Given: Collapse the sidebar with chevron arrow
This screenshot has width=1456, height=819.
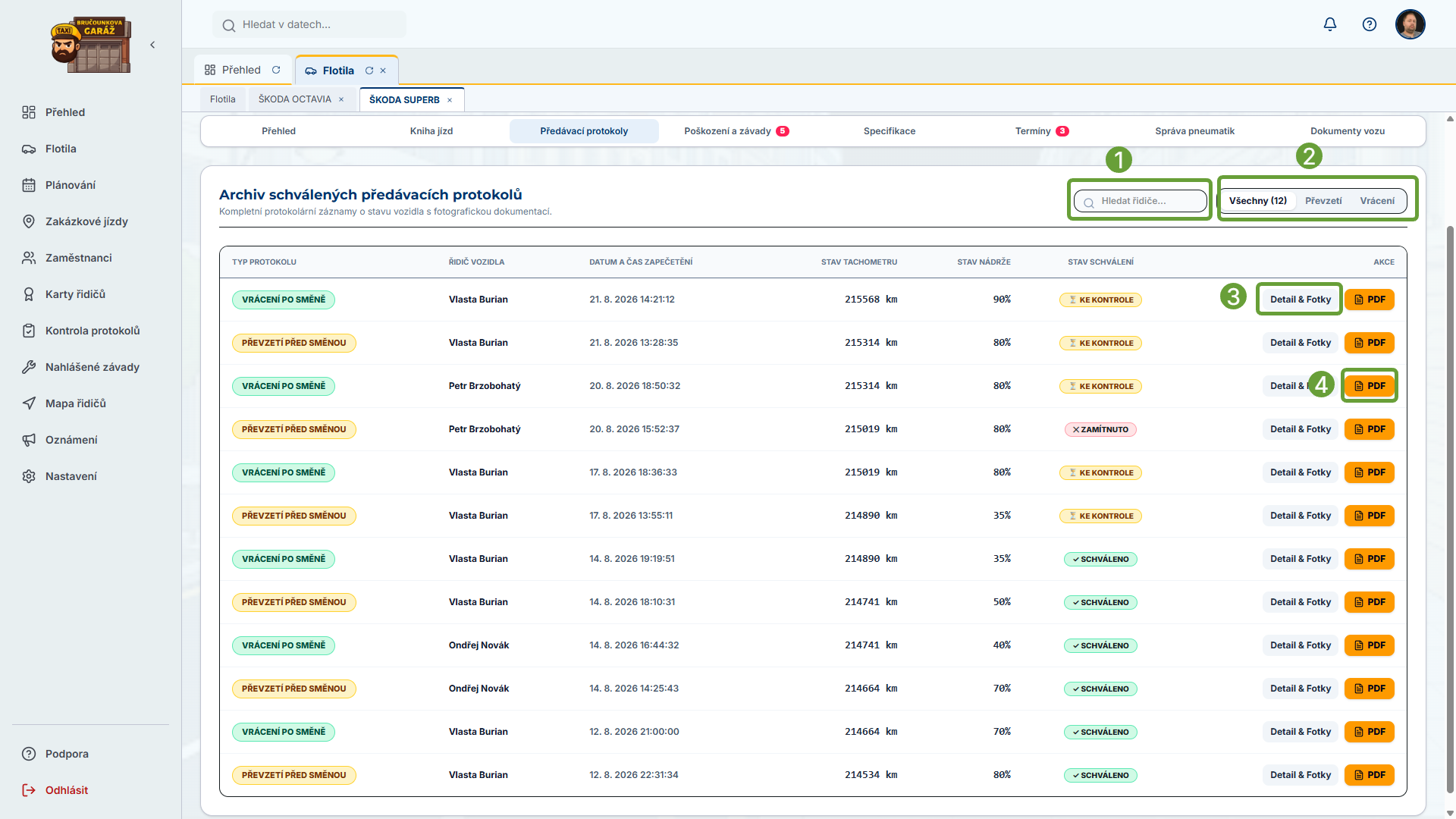Looking at the screenshot, I should coord(152,45).
